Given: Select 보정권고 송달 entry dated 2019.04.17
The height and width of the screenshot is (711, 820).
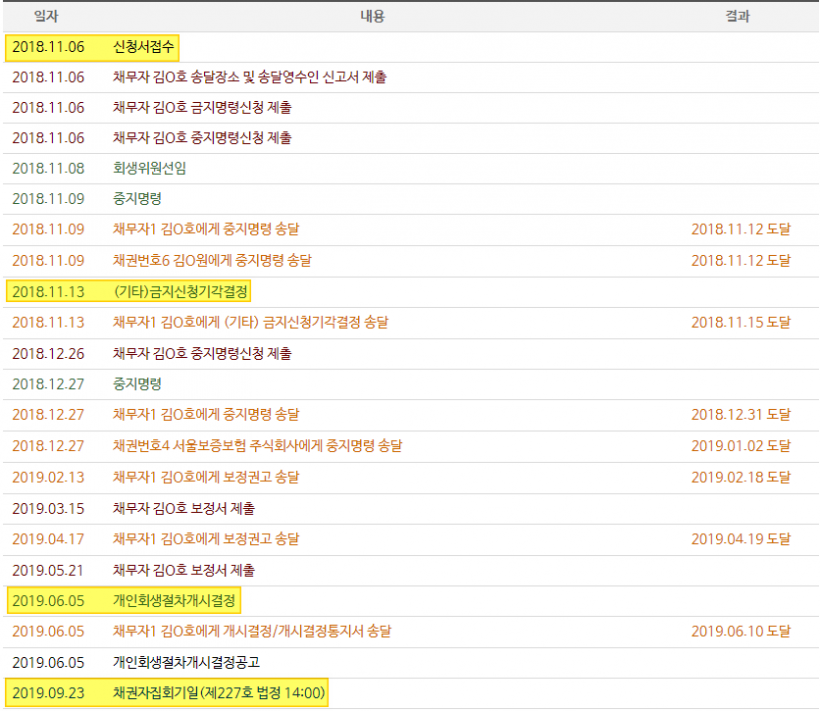Looking at the screenshot, I should [206, 539].
